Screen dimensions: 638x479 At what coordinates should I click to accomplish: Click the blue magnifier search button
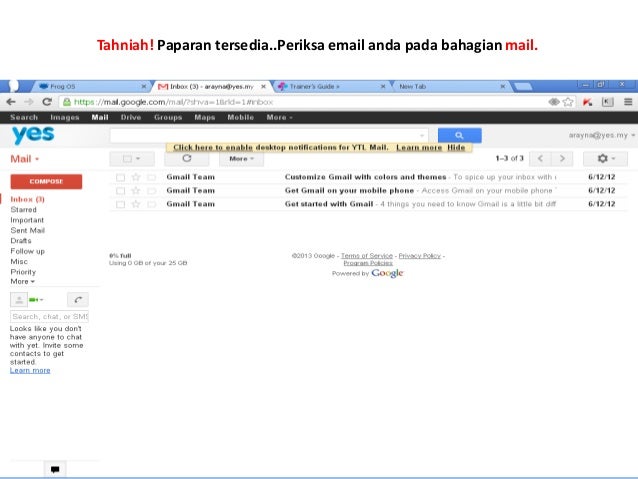(x=459, y=136)
